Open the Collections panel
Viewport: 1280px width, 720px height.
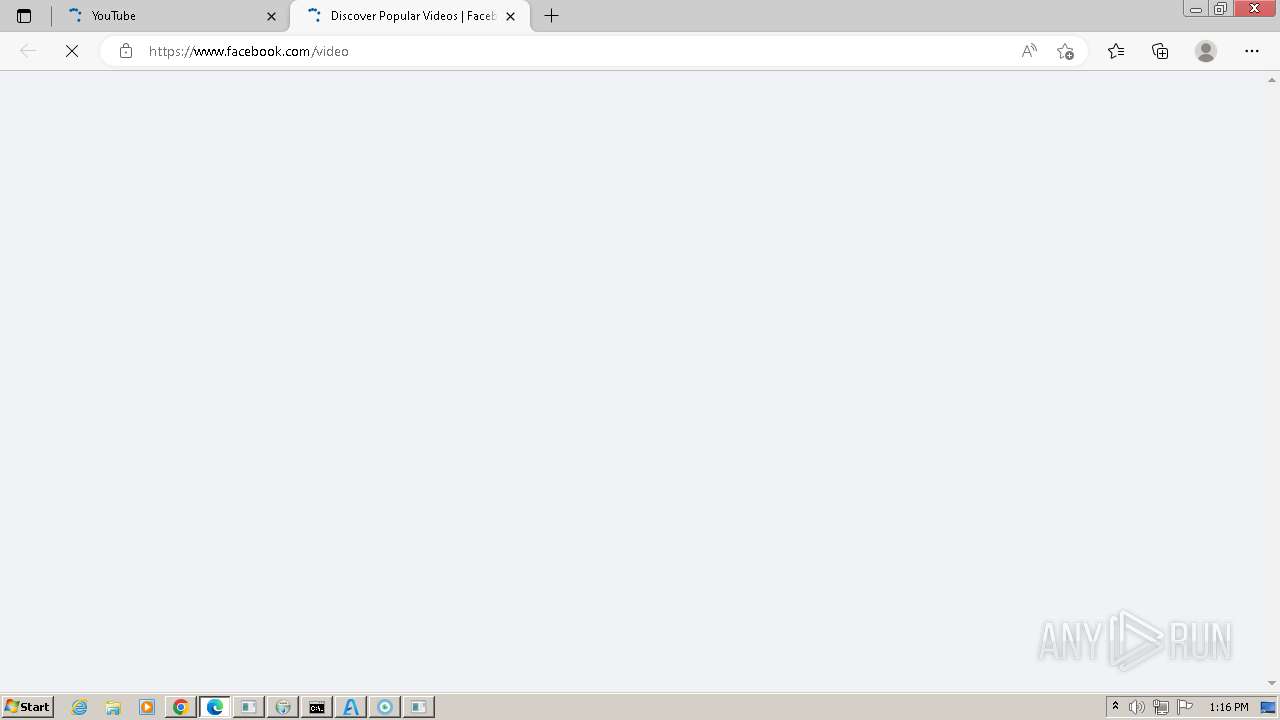tap(1160, 51)
